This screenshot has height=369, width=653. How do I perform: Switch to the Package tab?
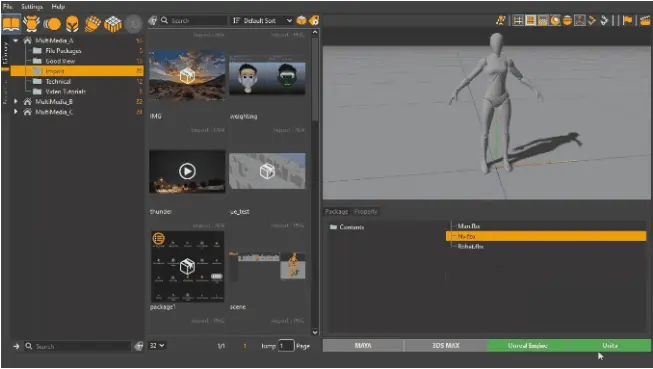(x=336, y=212)
